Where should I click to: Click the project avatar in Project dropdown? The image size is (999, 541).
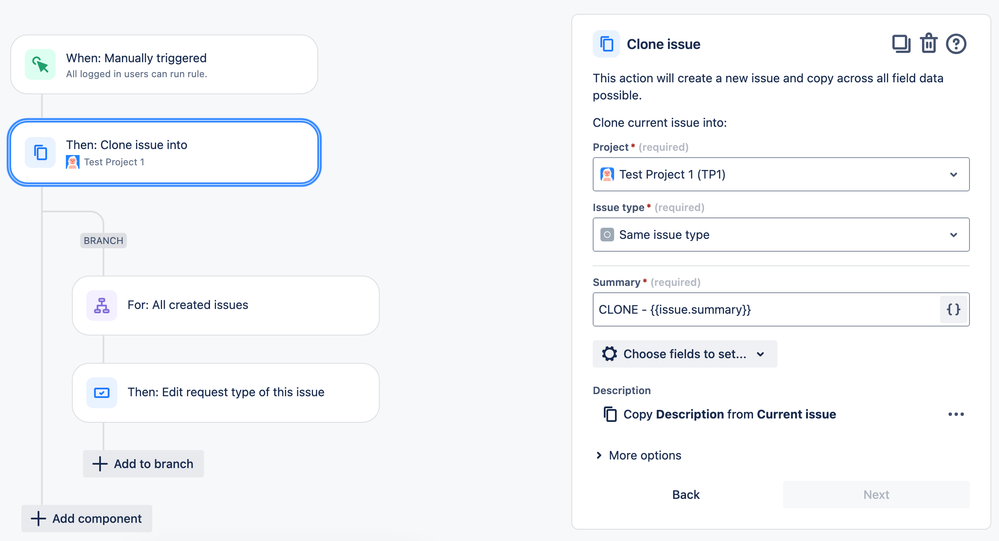(607, 174)
